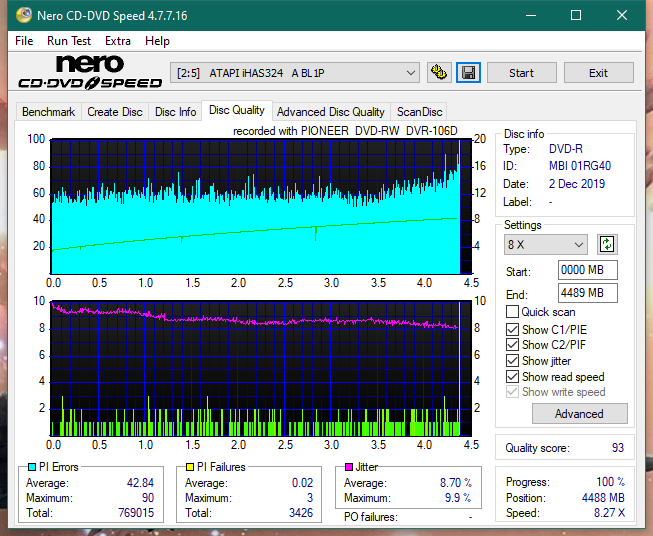Click the drive options tool icon
The height and width of the screenshot is (536, 653).
[x=439, y=73]
